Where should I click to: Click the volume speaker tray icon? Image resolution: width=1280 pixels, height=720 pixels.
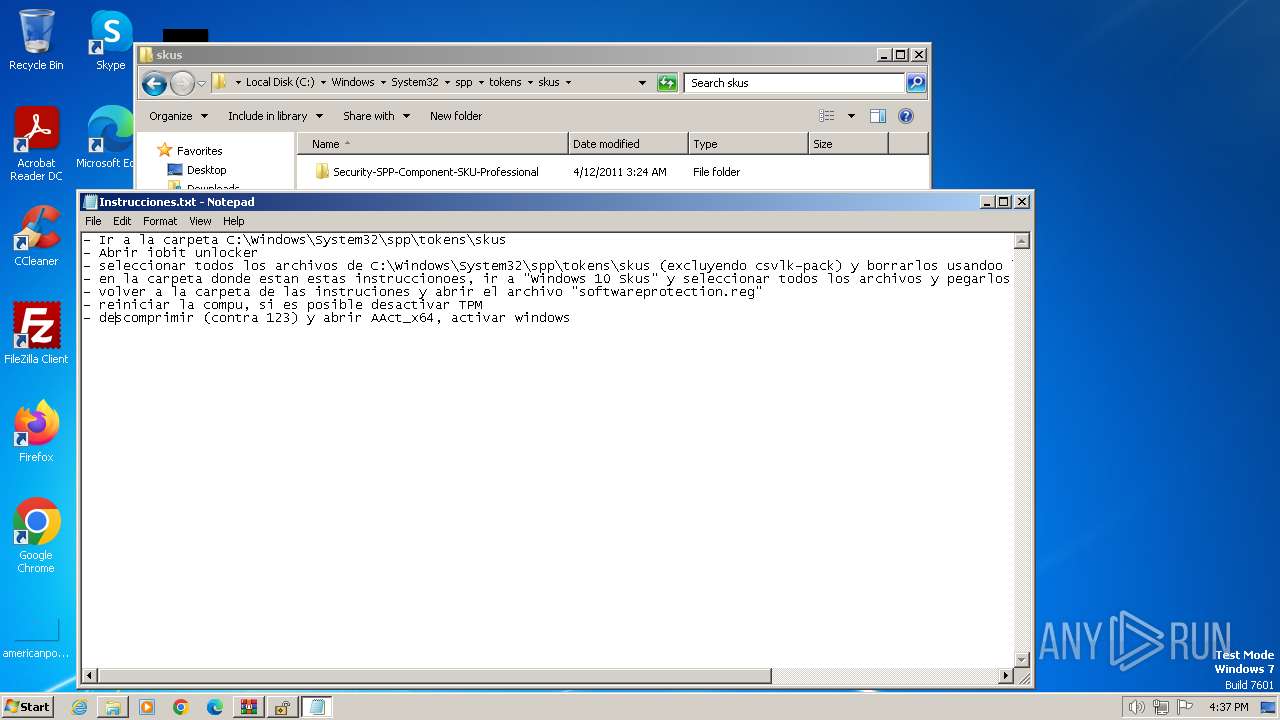[1136, 707]
